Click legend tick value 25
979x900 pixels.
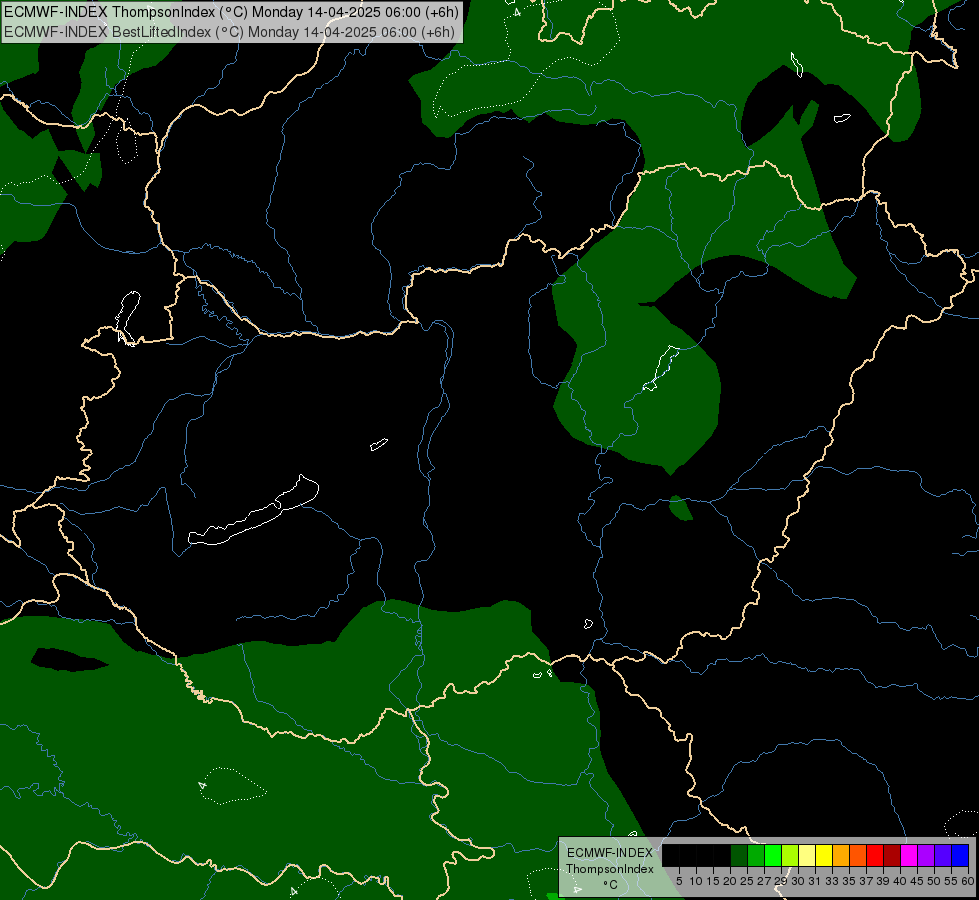(747, 881)
